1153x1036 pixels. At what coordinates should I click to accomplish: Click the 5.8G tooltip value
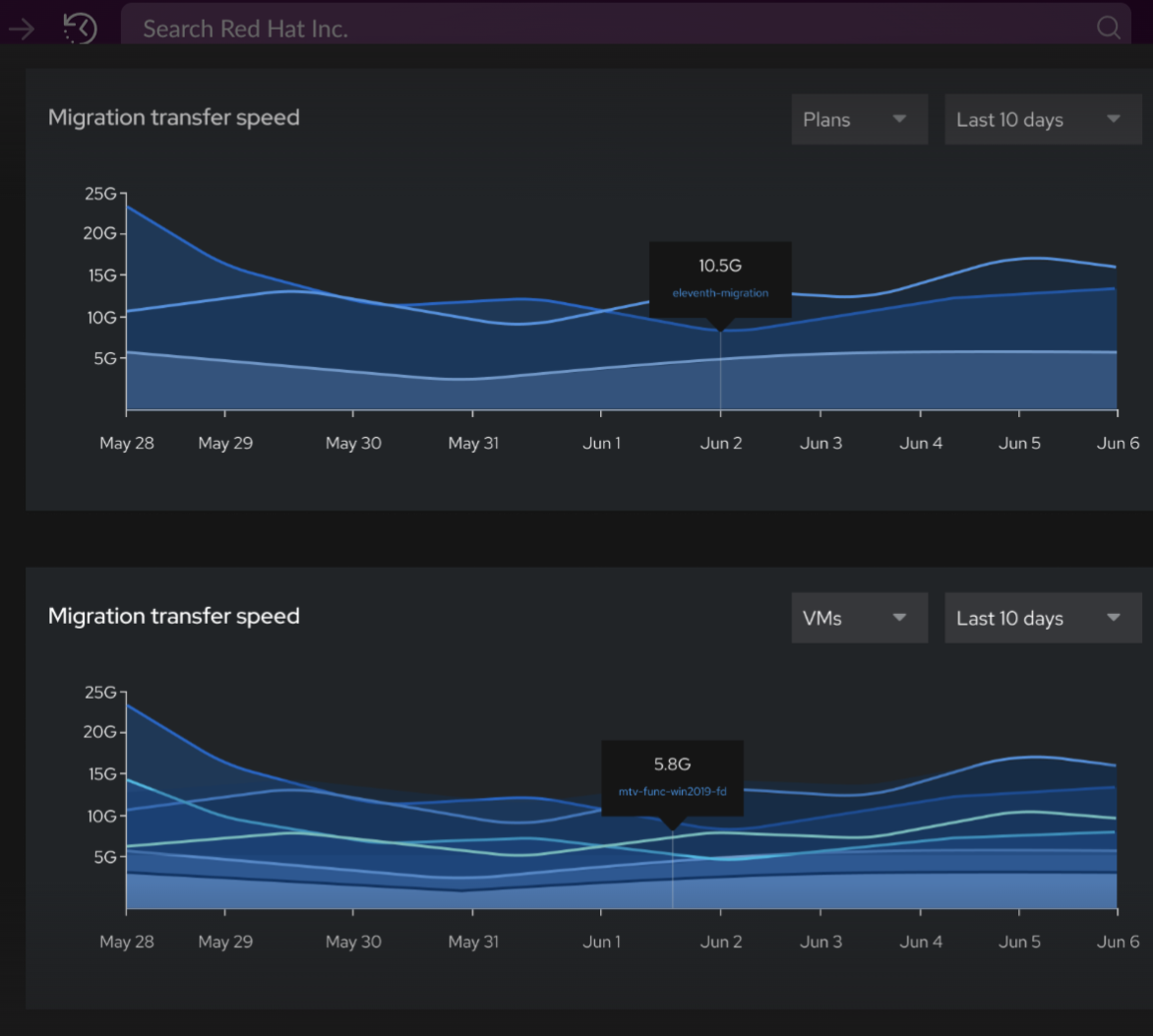(x=673, y=764)
